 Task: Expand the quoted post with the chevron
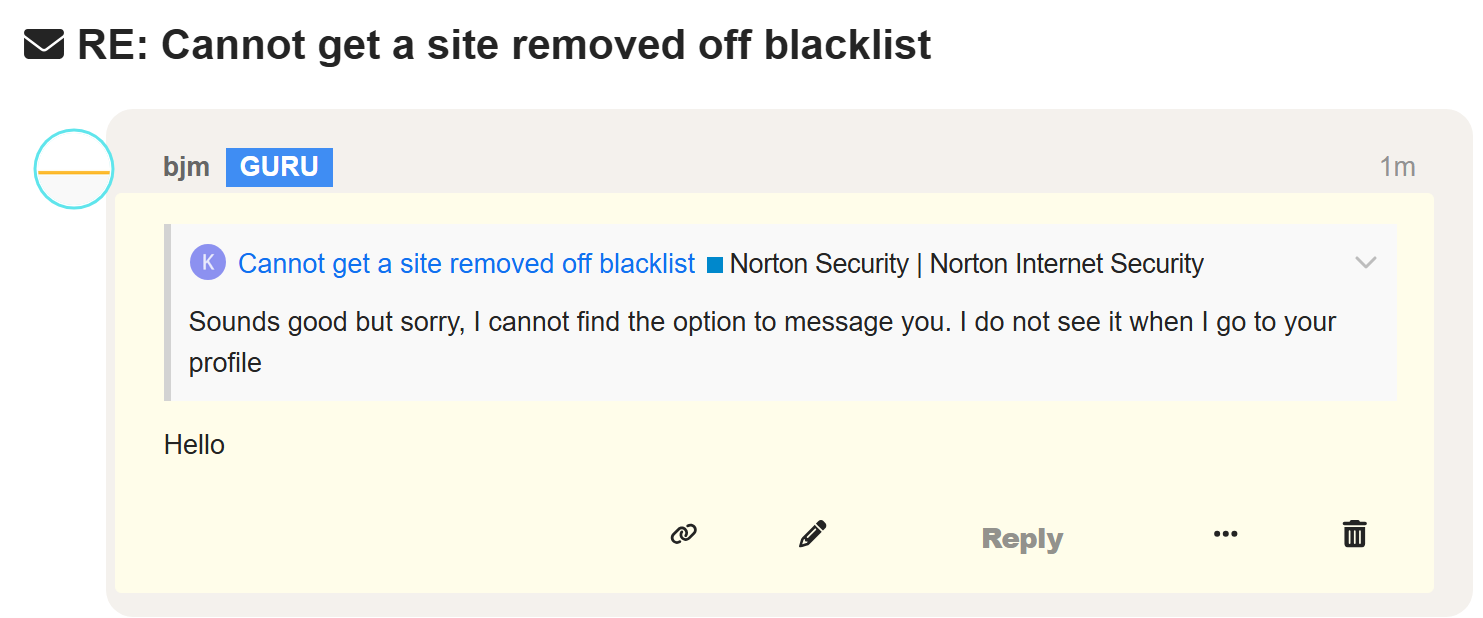tap(1365, 263)
